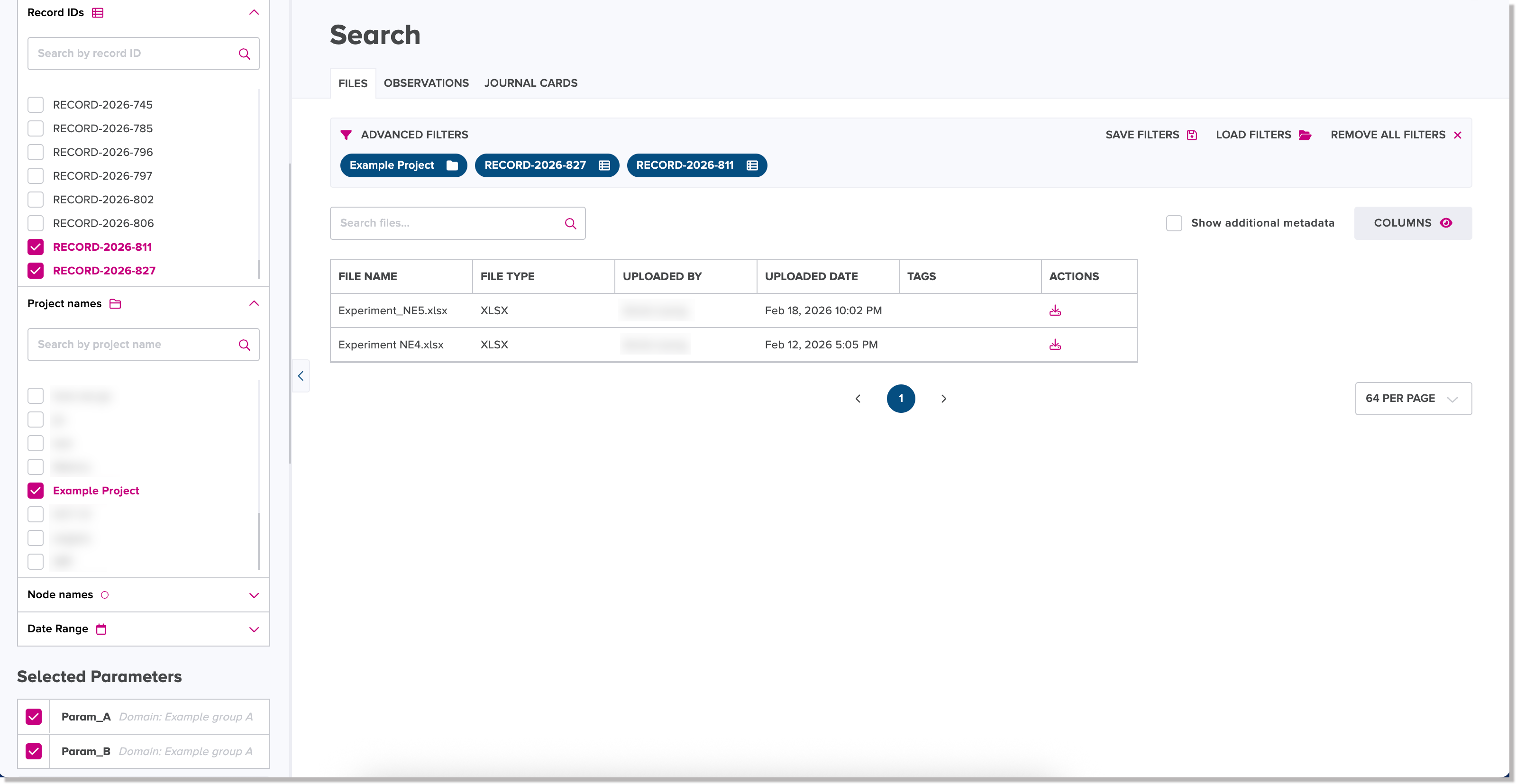Click the X beside Remove All Filters

(1458, 136)
